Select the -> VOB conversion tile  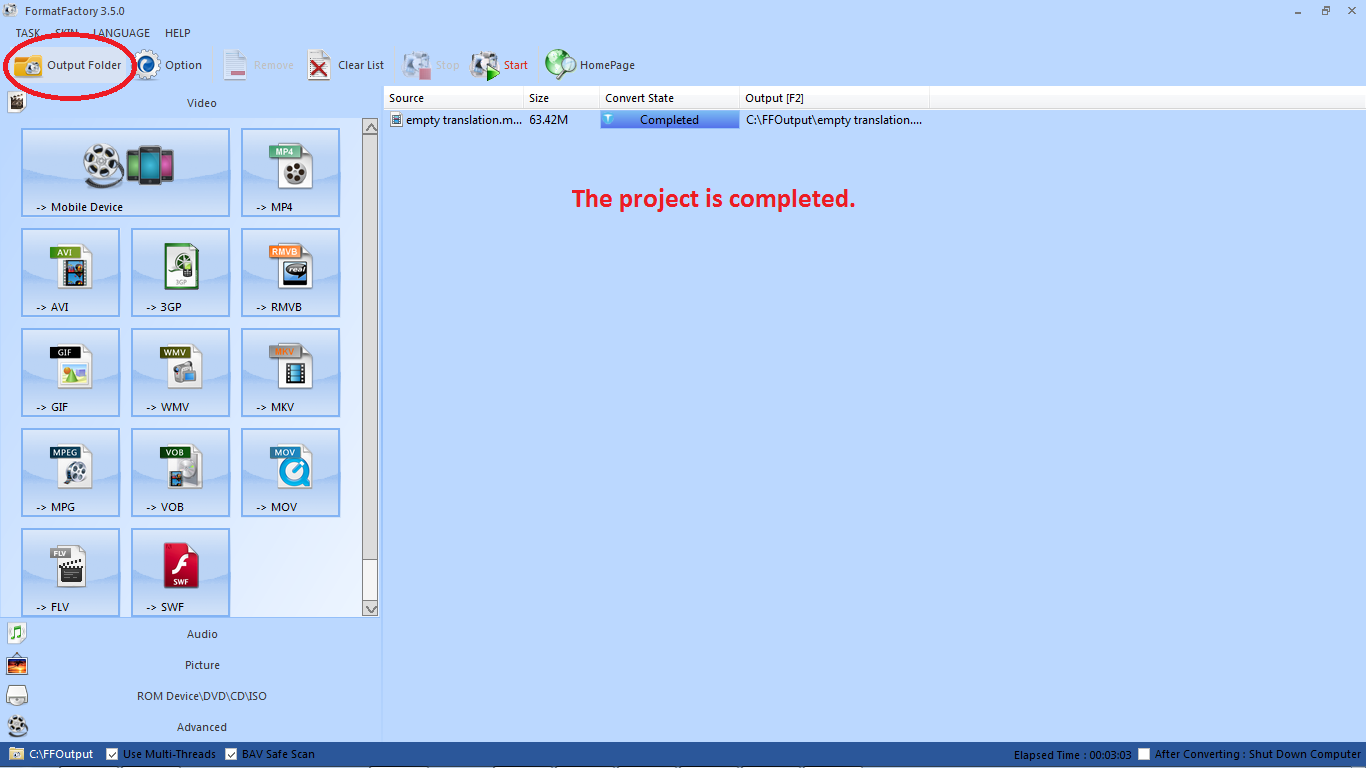click(180, 472)
